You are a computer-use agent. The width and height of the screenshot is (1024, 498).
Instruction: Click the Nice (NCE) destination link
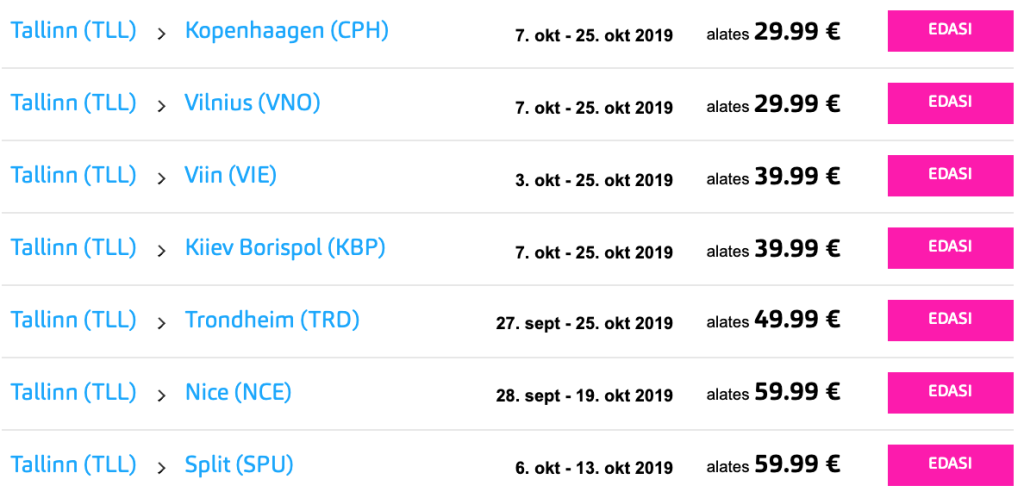[238, 393]
